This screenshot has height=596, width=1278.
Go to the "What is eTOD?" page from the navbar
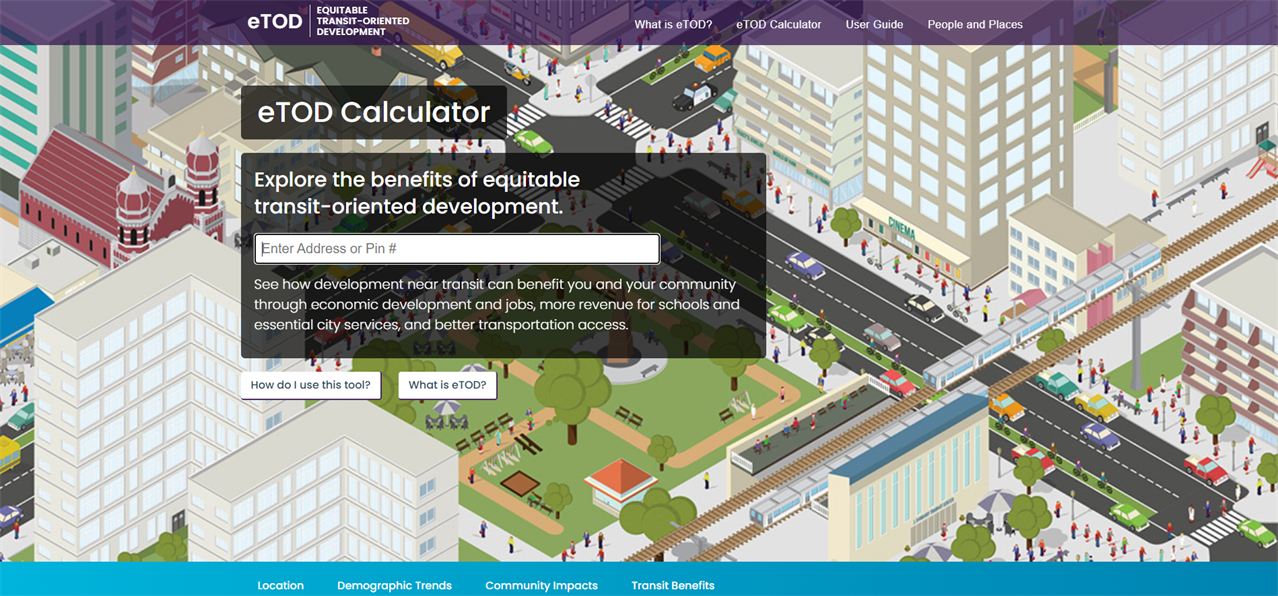tap(671, 24)
